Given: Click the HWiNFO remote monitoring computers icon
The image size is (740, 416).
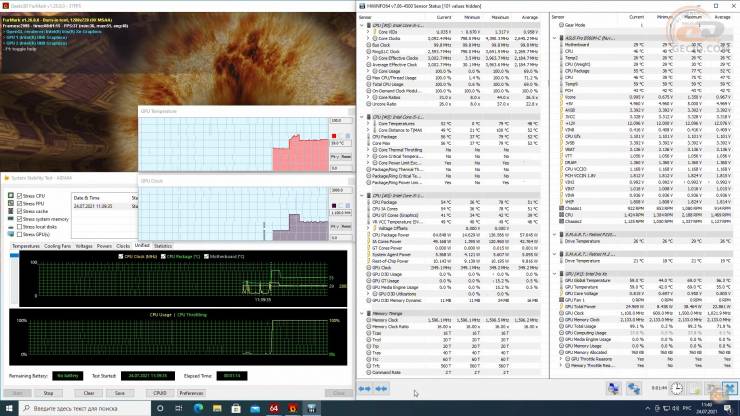Looking at the screenshot, I should pyautogui.click(x=614, y=389).
